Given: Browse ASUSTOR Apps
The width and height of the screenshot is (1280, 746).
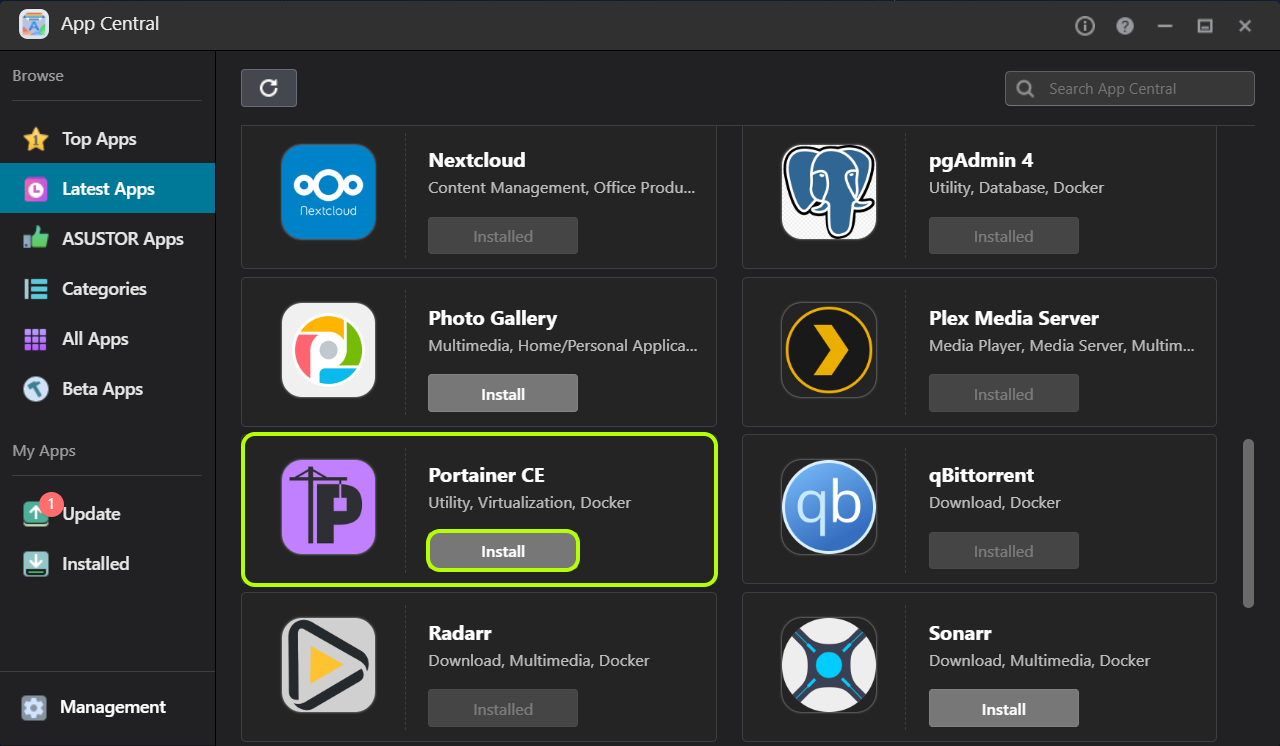Looking at the screenshot, I should [x=107, y=239].
